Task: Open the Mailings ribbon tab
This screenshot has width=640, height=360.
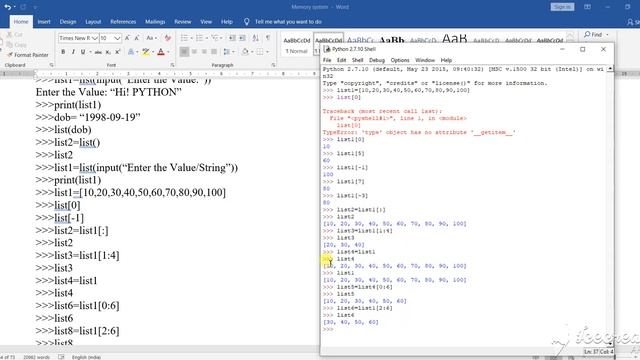Action: point(155,22)
